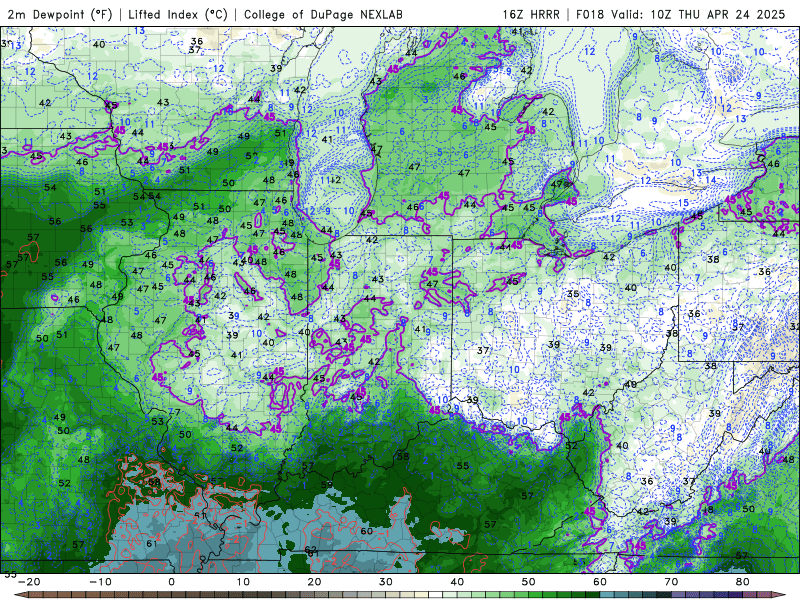Click the black 60 dewpoint value on map
Image resolution: width=800 pixels, height=600 pixels.
click(366, 531)
